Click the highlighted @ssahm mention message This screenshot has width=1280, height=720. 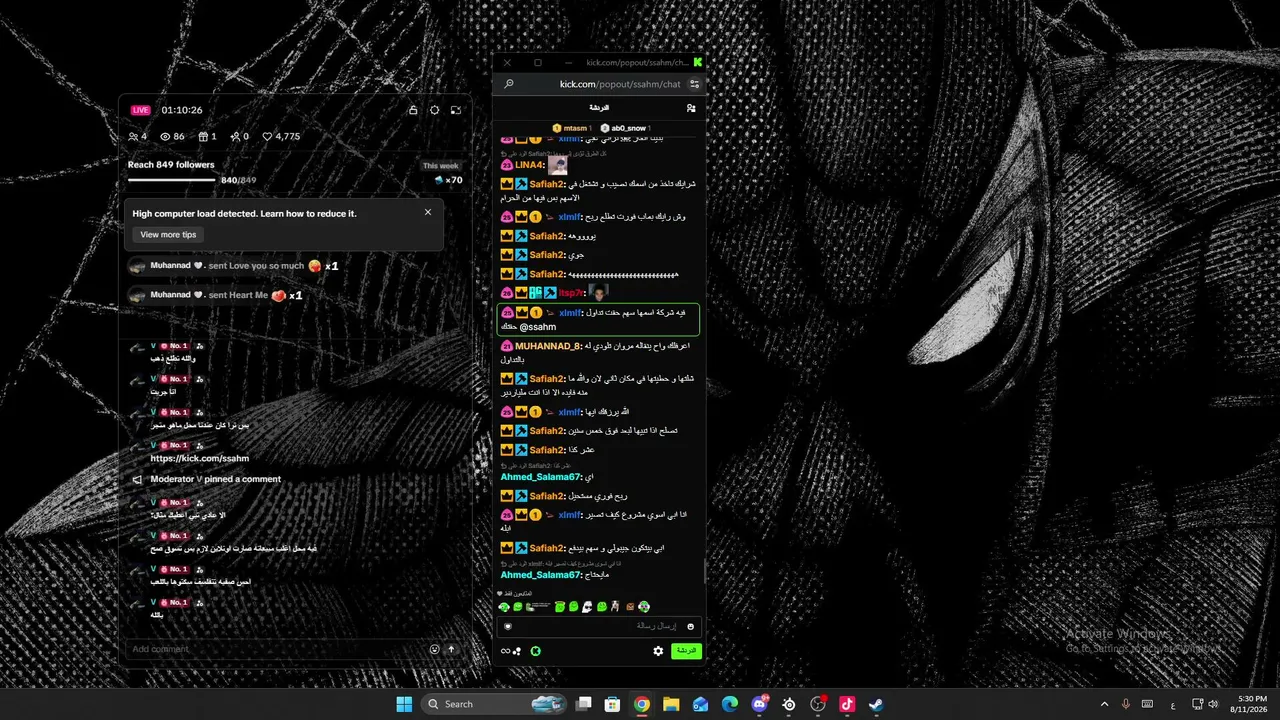[x=599, y=320]
